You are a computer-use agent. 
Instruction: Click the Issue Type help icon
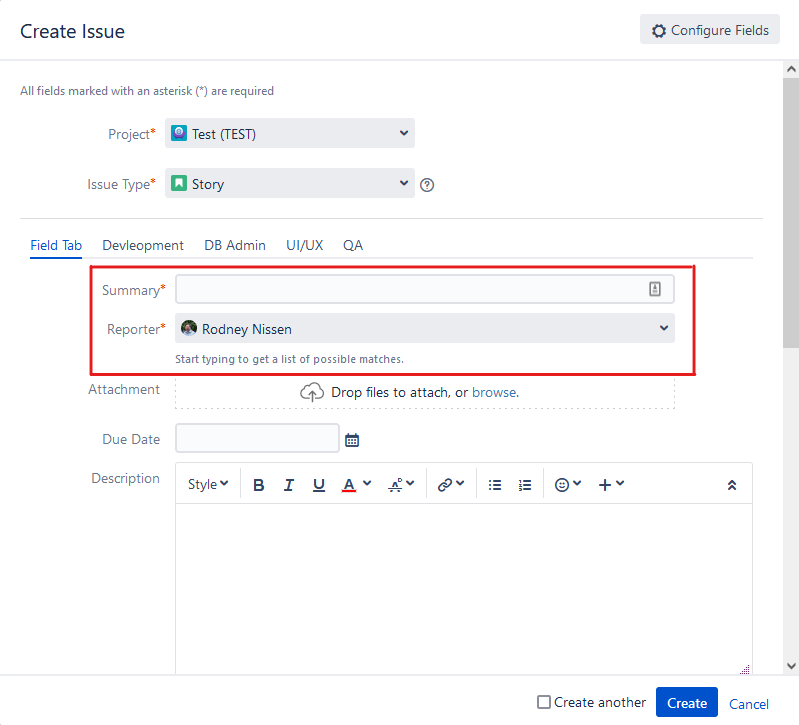click(427, 185)
